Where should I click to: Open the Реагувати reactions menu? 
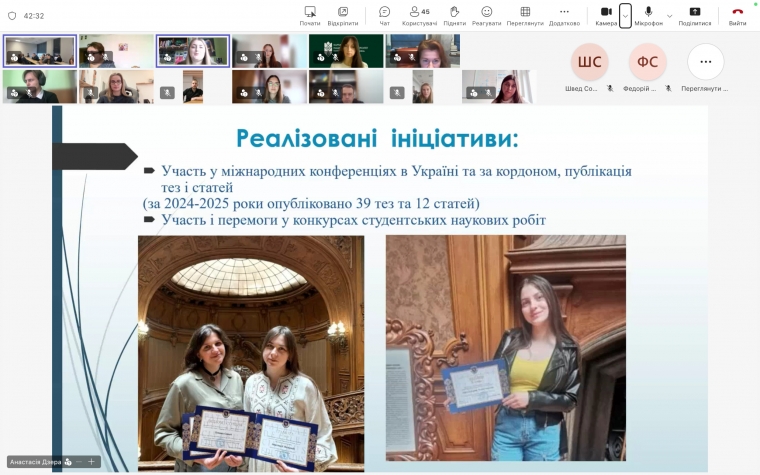coord(487,15)
